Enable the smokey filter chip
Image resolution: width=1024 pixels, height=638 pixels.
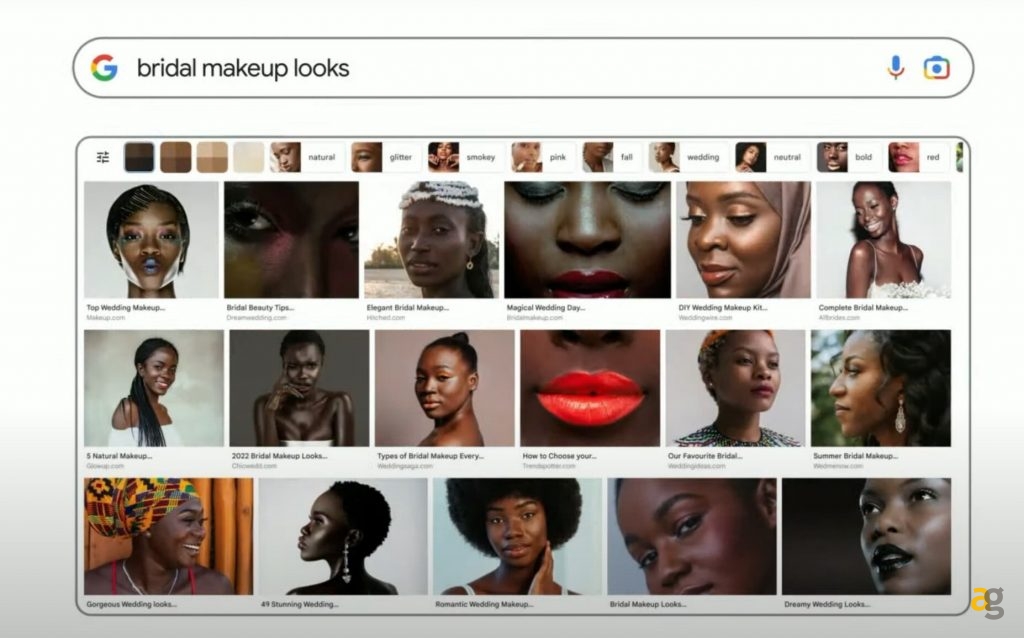pos(464,157)
